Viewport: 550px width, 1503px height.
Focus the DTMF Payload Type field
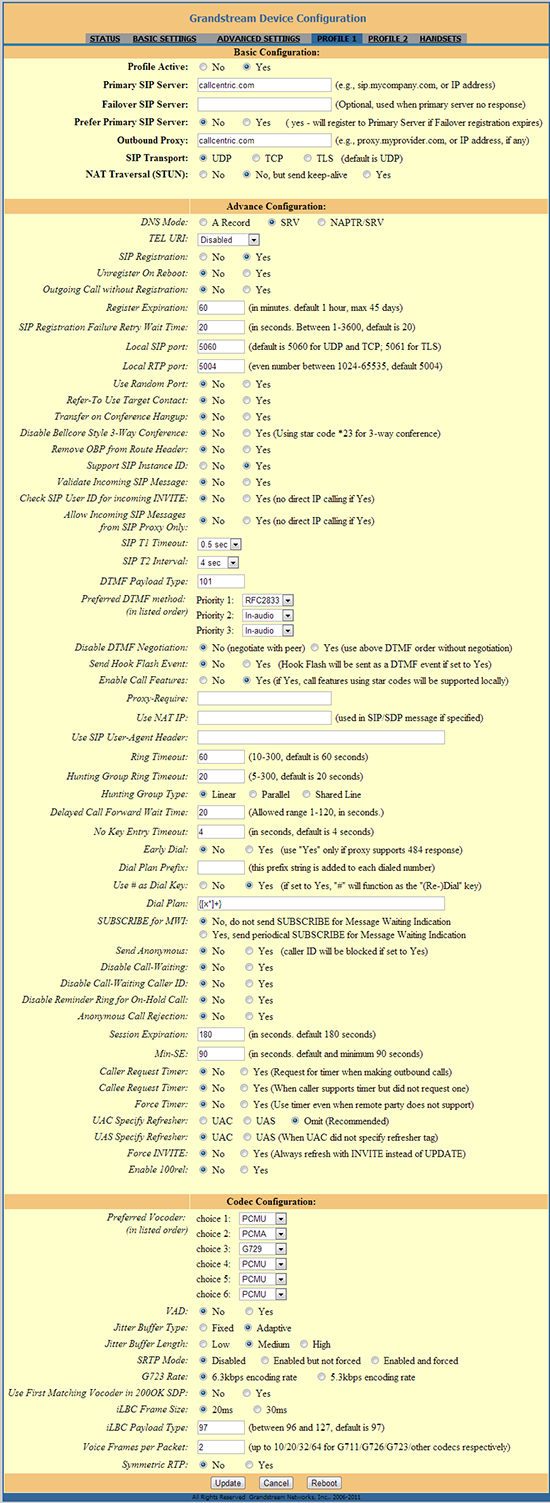click(221, 581)
